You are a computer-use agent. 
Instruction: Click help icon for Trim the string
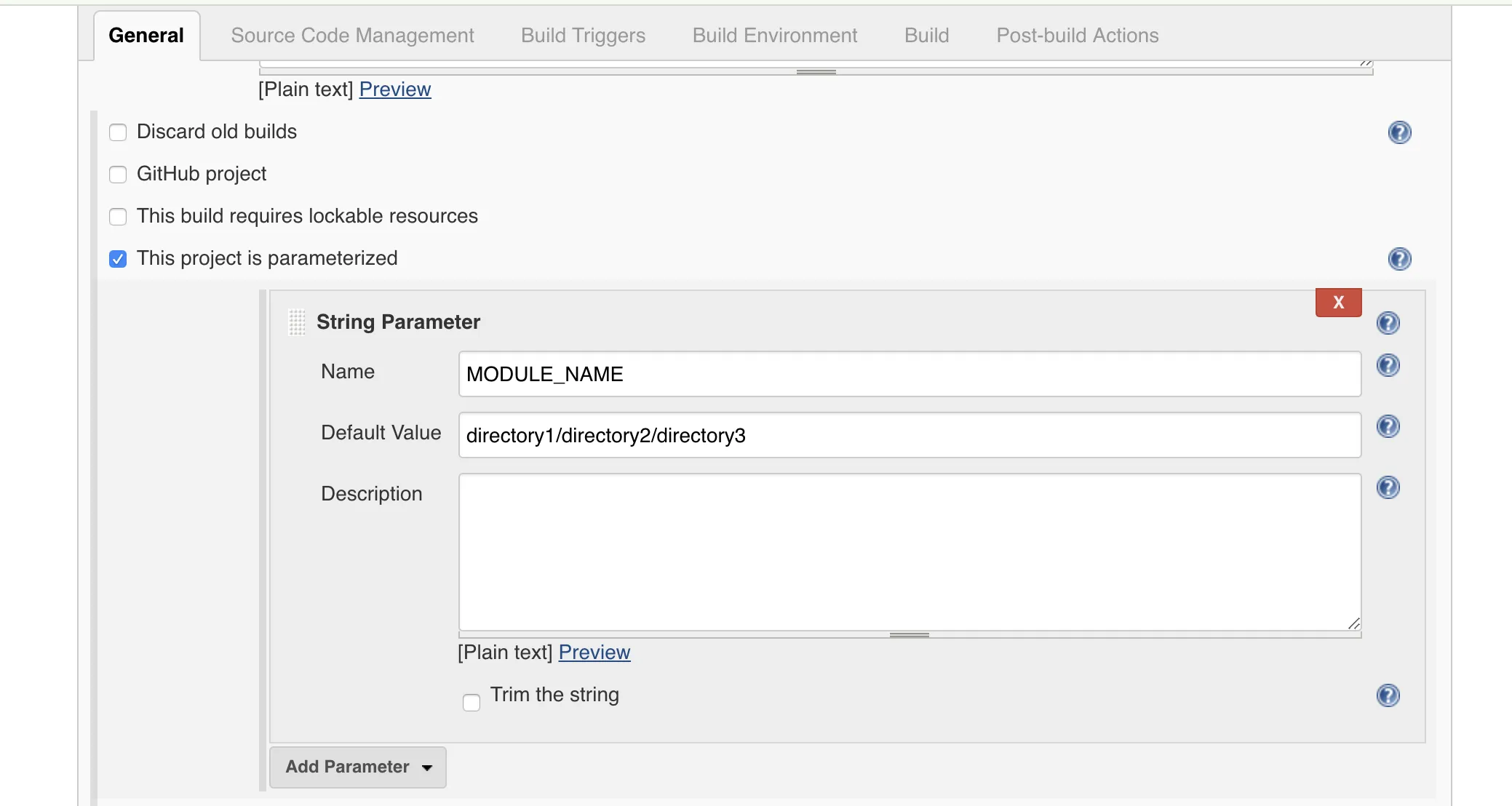tap(1388, 695)
